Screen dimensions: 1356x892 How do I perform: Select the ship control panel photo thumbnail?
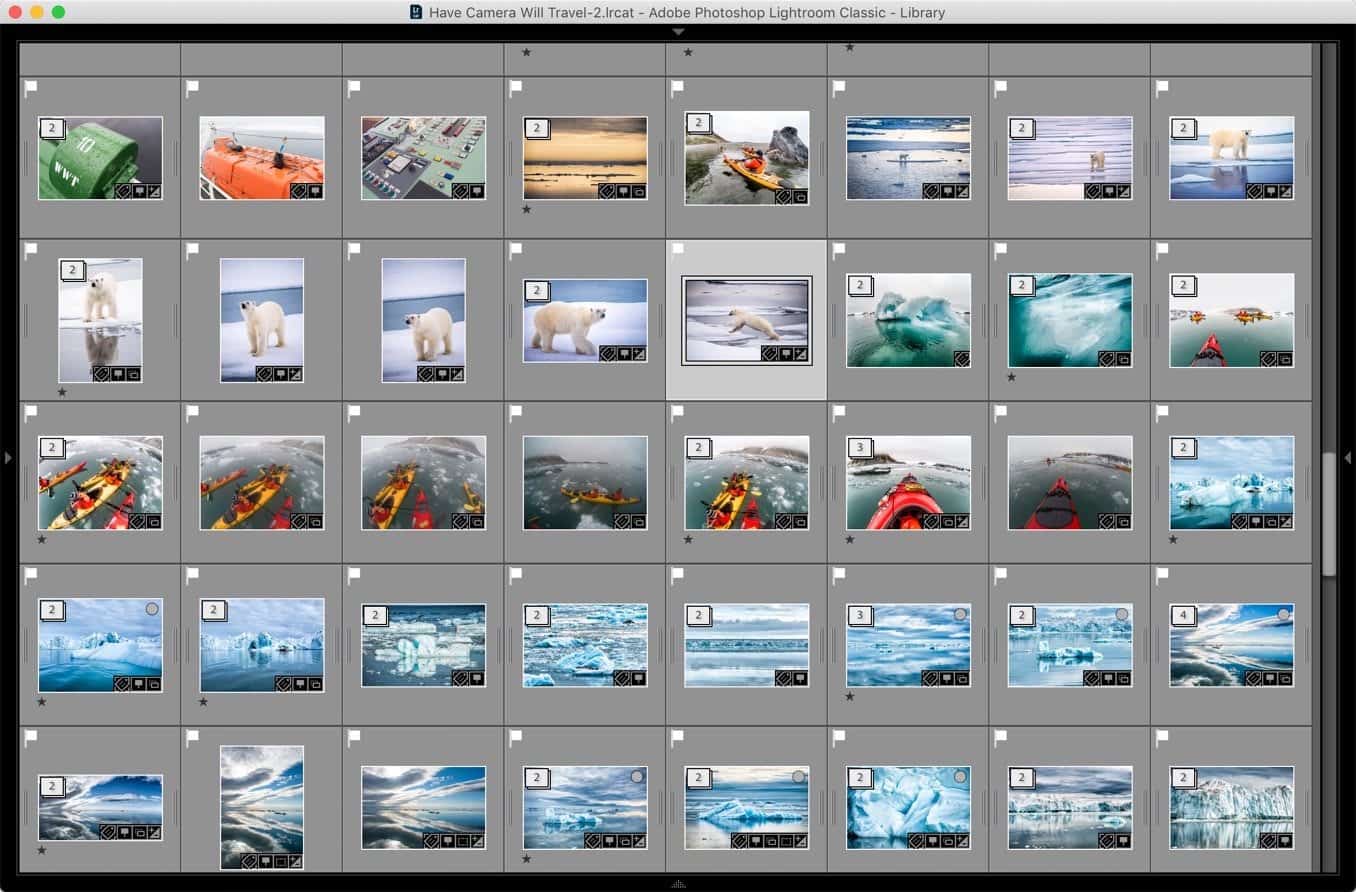point(424,158)
